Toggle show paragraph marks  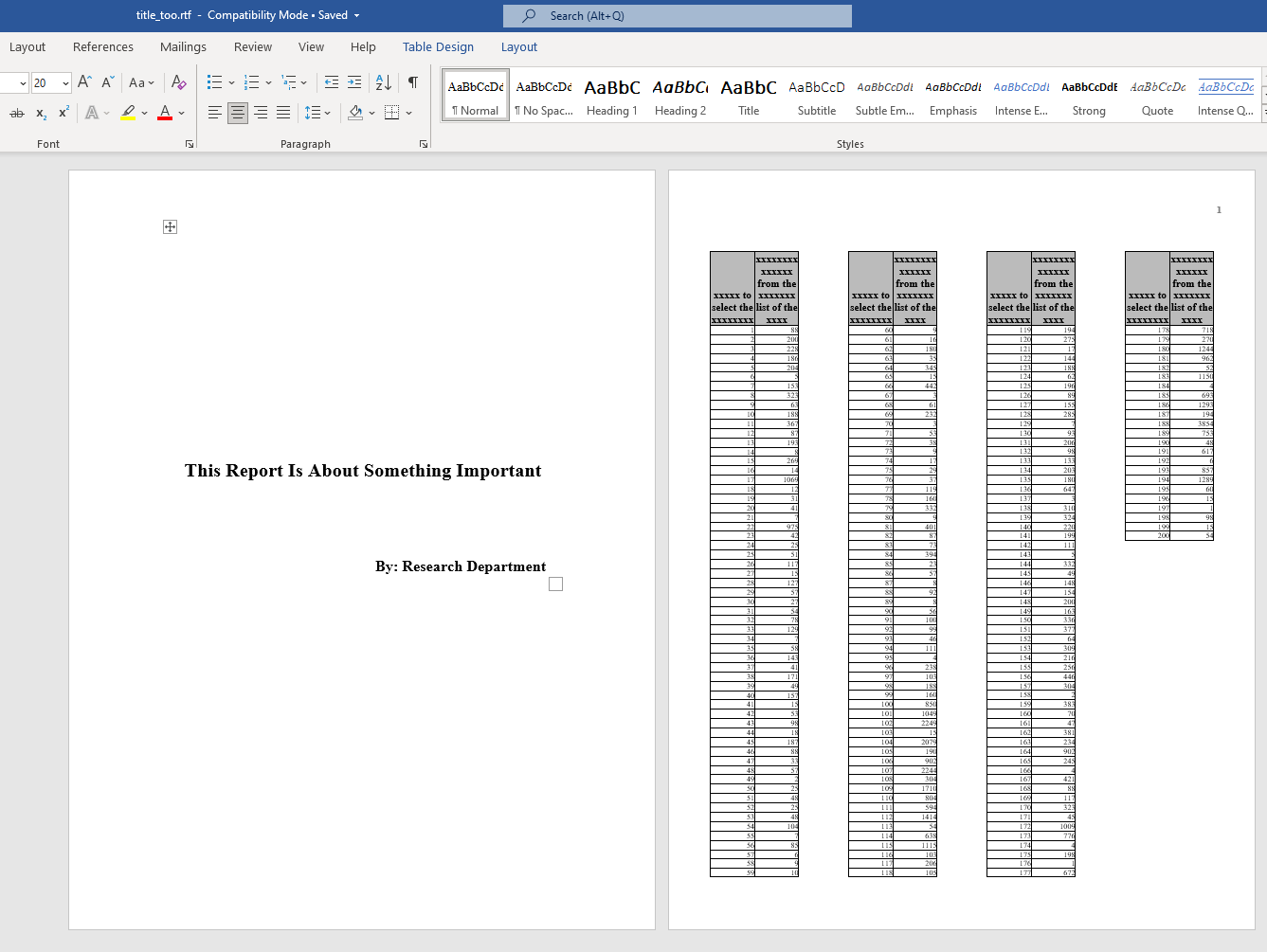(x=413, y=82)
